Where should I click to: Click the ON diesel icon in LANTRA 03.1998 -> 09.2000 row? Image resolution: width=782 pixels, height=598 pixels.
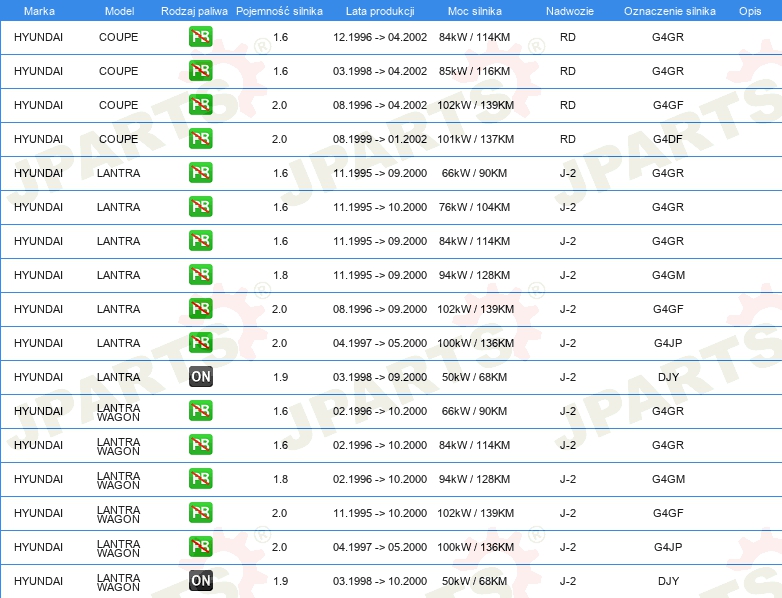[200, 377]
